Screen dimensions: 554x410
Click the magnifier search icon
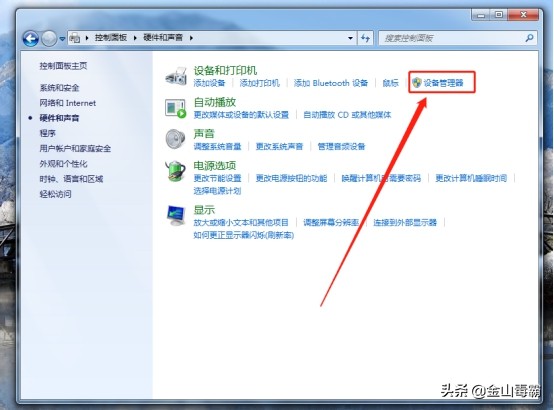pyautogui.click(x=529, y=37)
